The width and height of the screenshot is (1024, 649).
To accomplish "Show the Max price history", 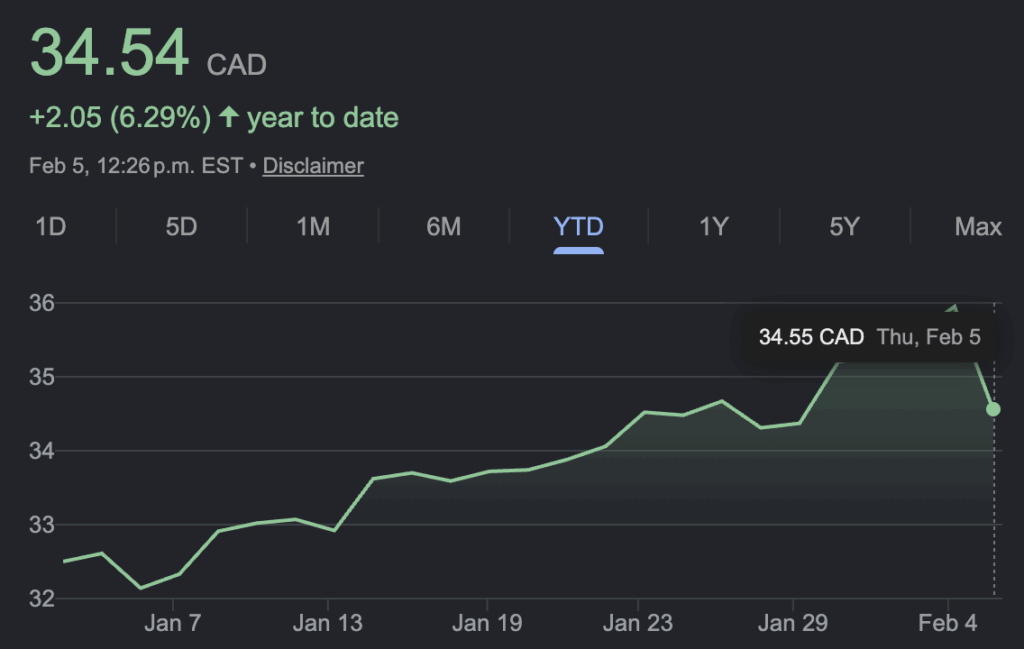I will click(977, 227).
